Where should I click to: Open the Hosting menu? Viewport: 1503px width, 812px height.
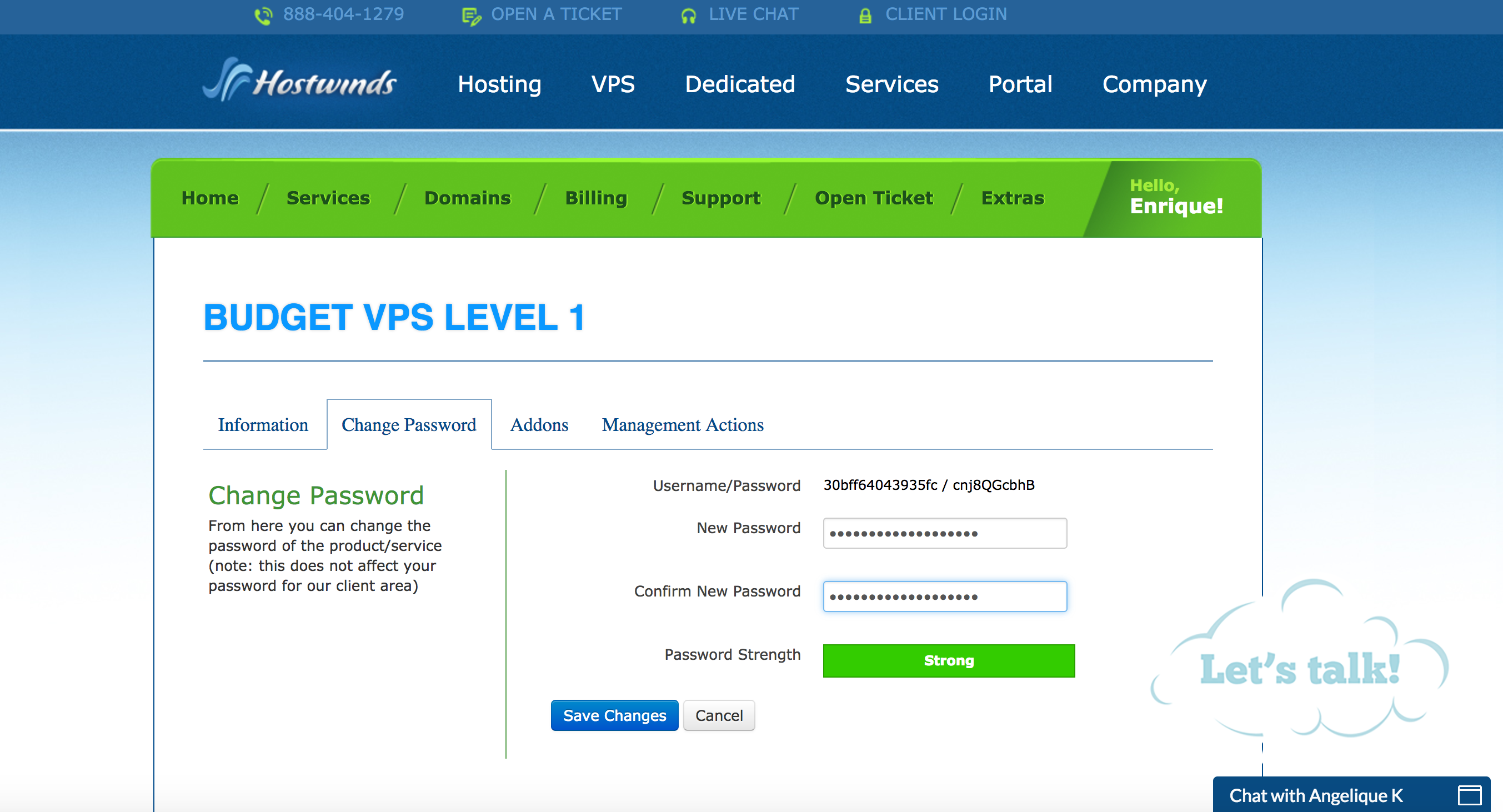coord(499,84)
